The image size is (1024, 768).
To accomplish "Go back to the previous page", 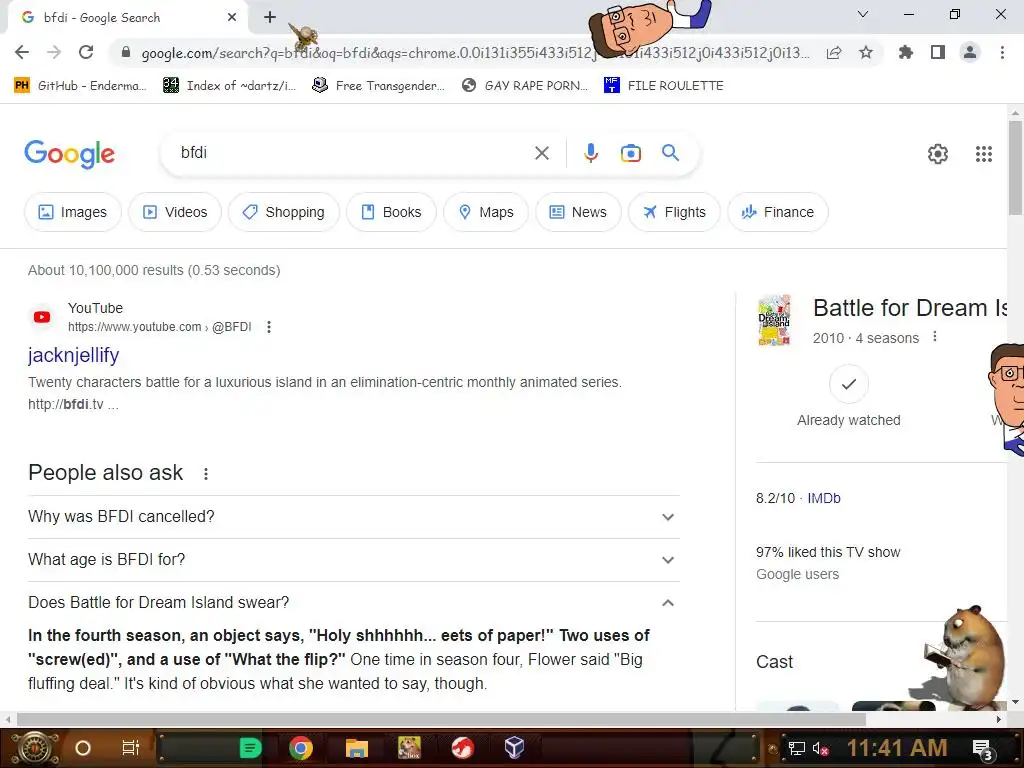I will [22, 52].
